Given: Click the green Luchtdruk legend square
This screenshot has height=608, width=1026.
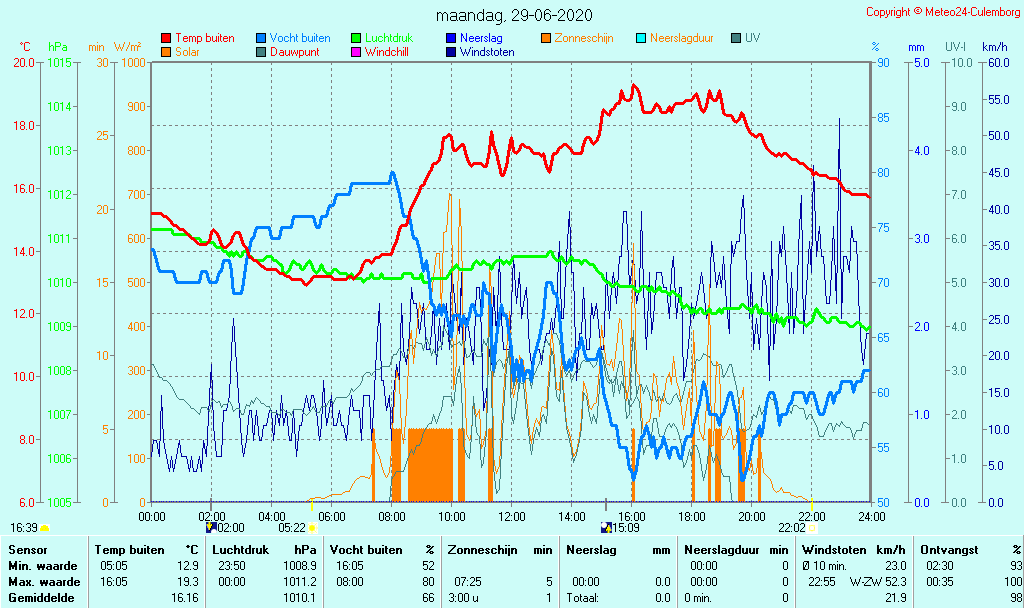Looking at the screenshot, I should (x=356, y=38).
